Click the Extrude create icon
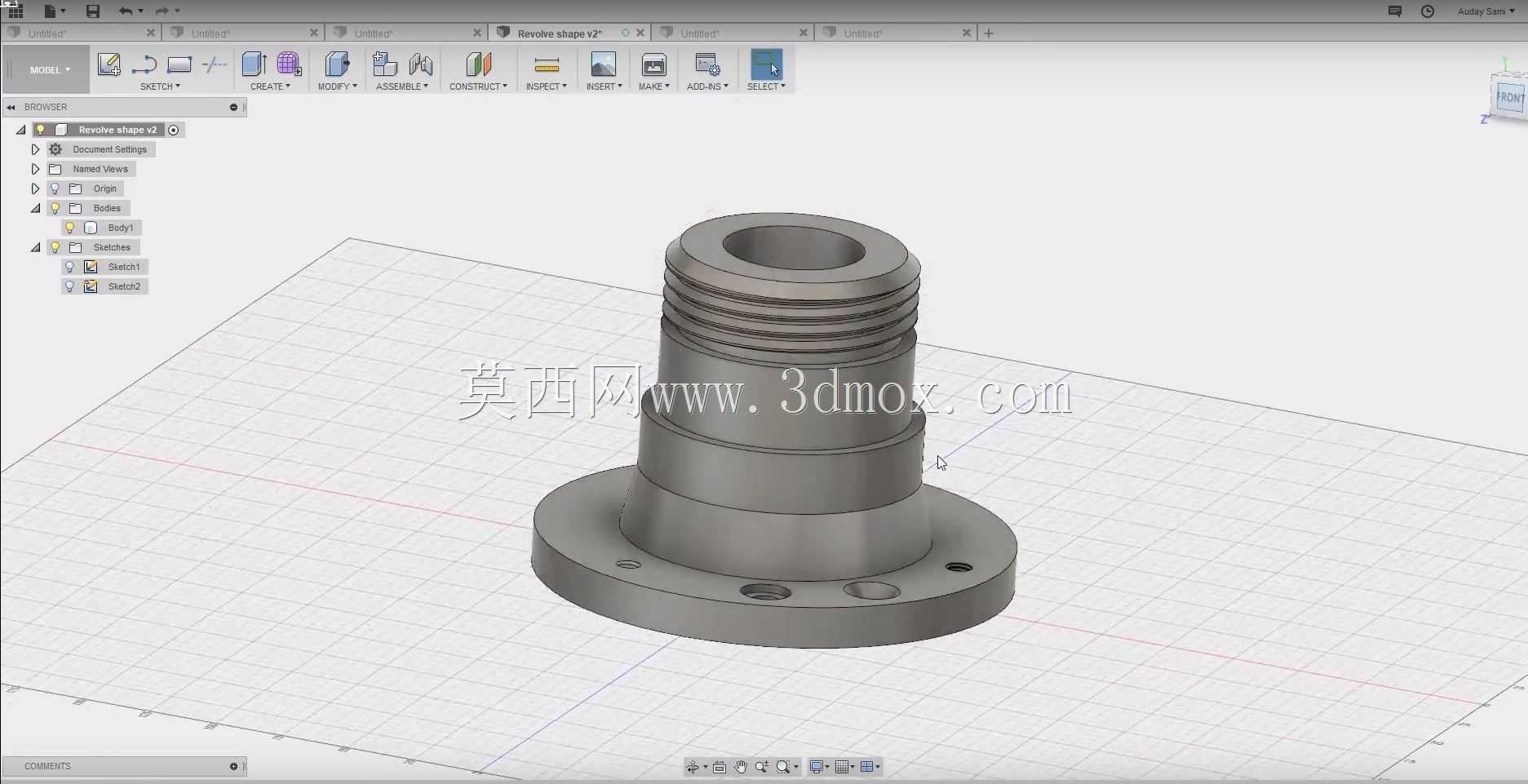Screen dimensions: 1528x784 coord(255,64)
